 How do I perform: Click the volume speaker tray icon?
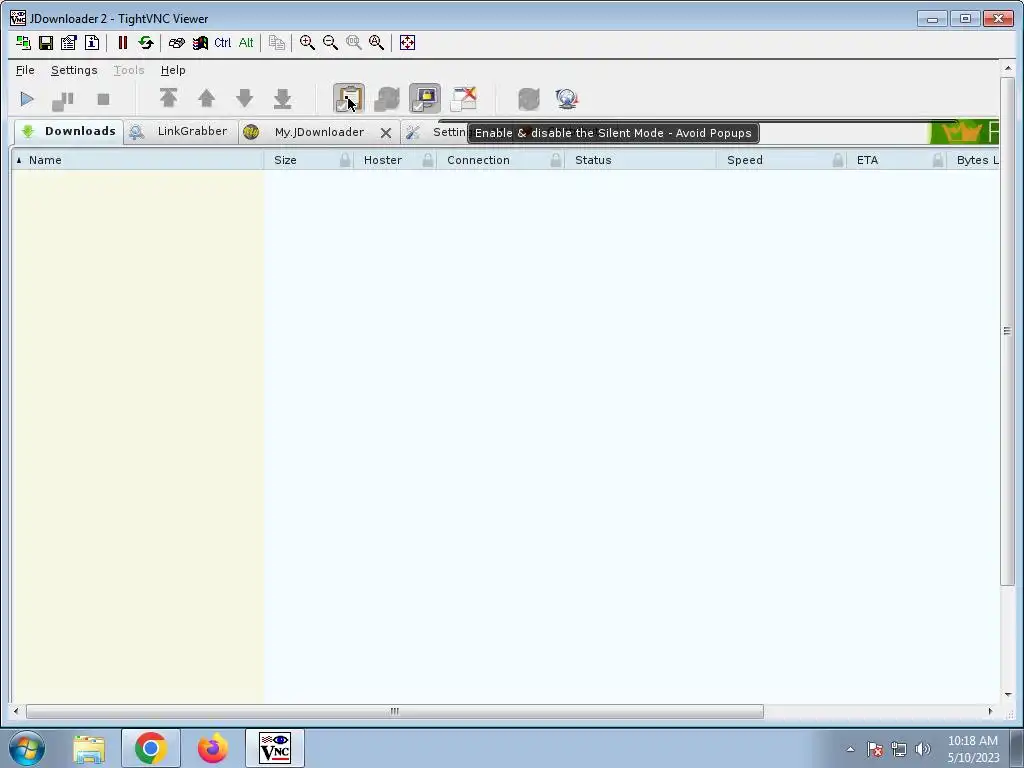click(923, 749)
